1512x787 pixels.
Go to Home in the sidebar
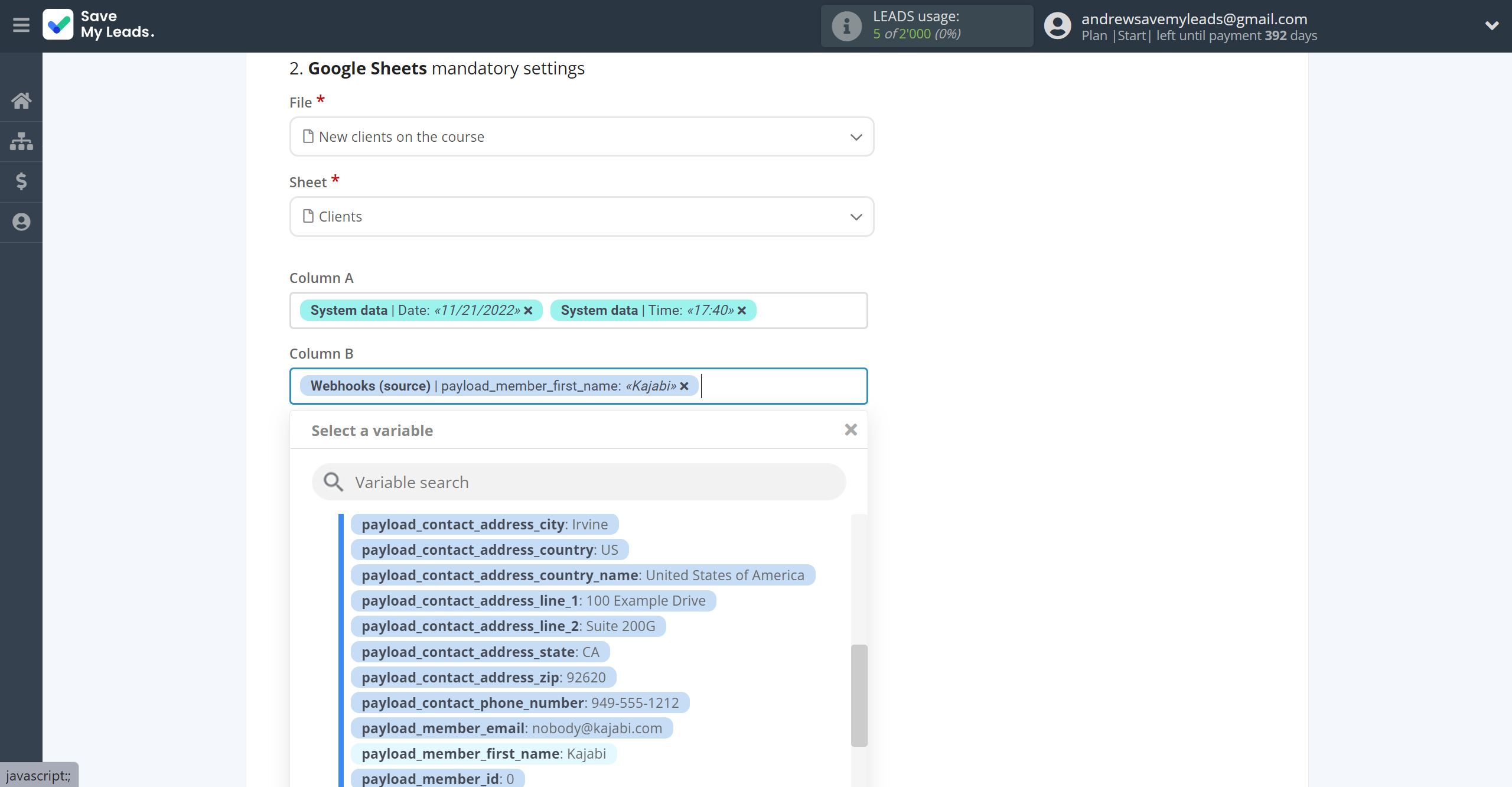point(21,100)
